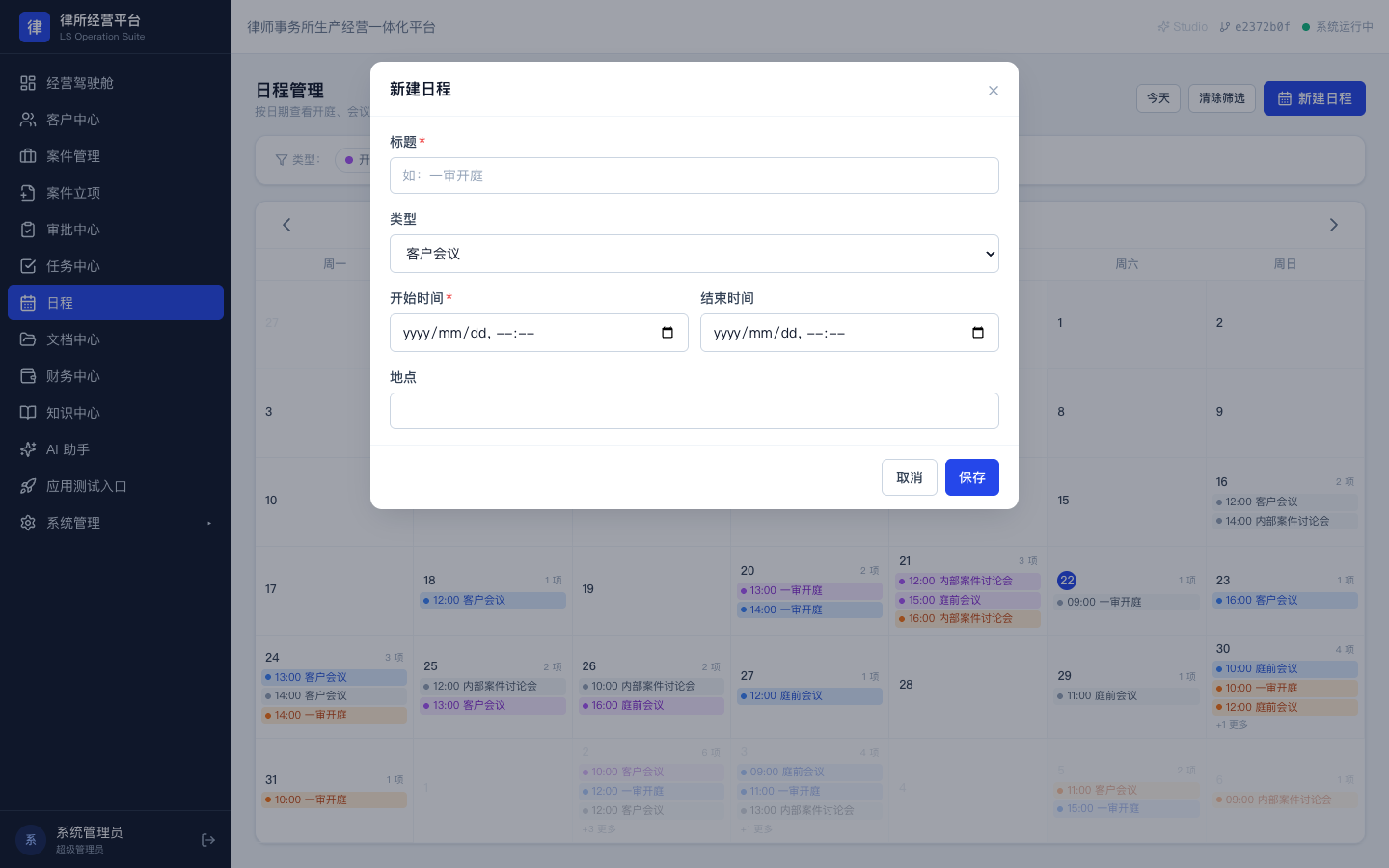The height and width of the screenshot is (868, 1389).
Task: Go to previous month with left chevron
Action: point(286,225)
